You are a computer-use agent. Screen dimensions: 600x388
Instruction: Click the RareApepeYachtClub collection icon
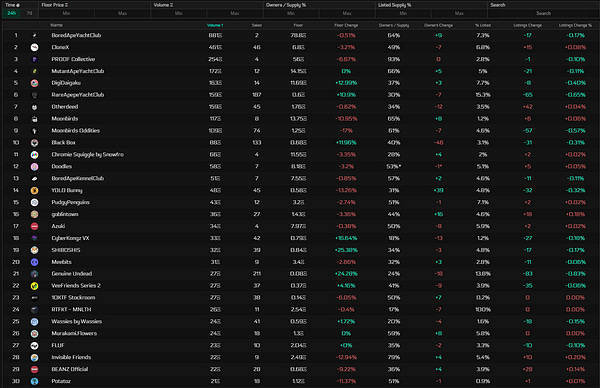[x=34, y=95]
